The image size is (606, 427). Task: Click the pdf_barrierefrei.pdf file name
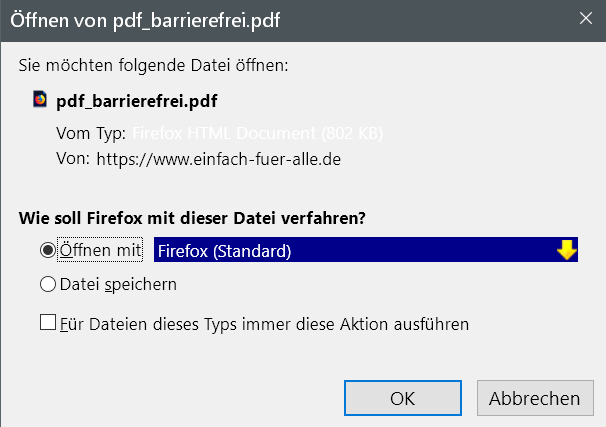coord(137,101)
